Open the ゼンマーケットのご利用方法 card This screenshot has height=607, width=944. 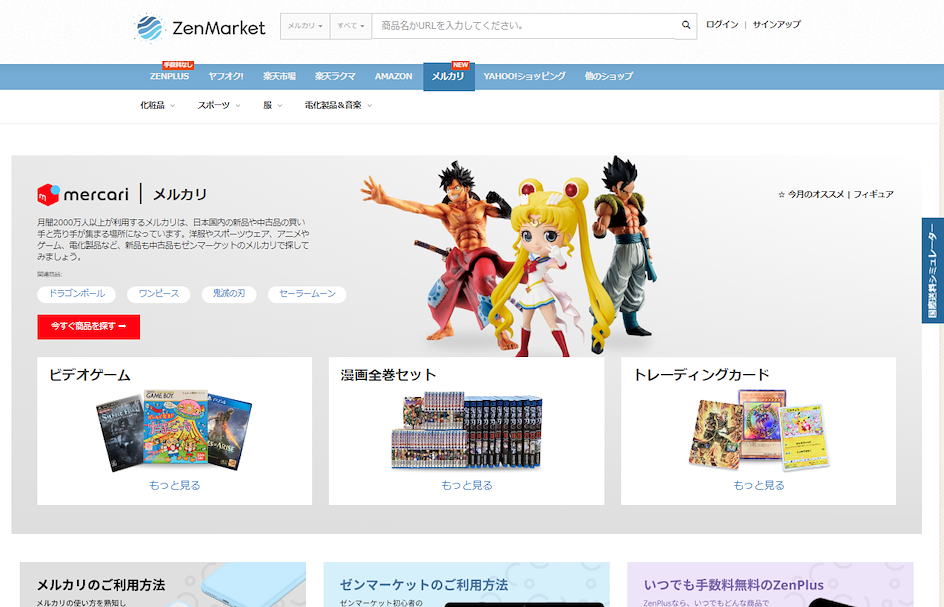tap(467, 585)
